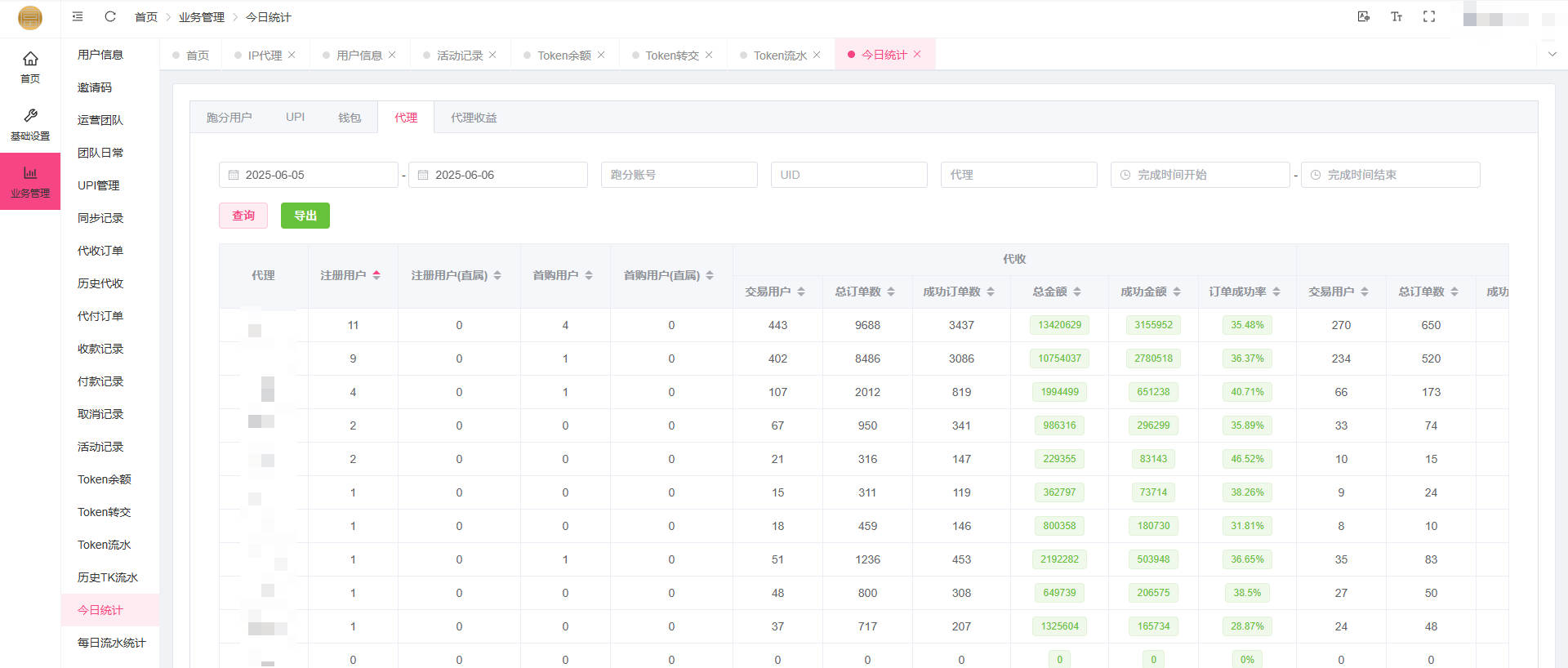Click success amount tag 2780518
The width and height of the screenshot is (1568, 668).
click(1153, 358)
